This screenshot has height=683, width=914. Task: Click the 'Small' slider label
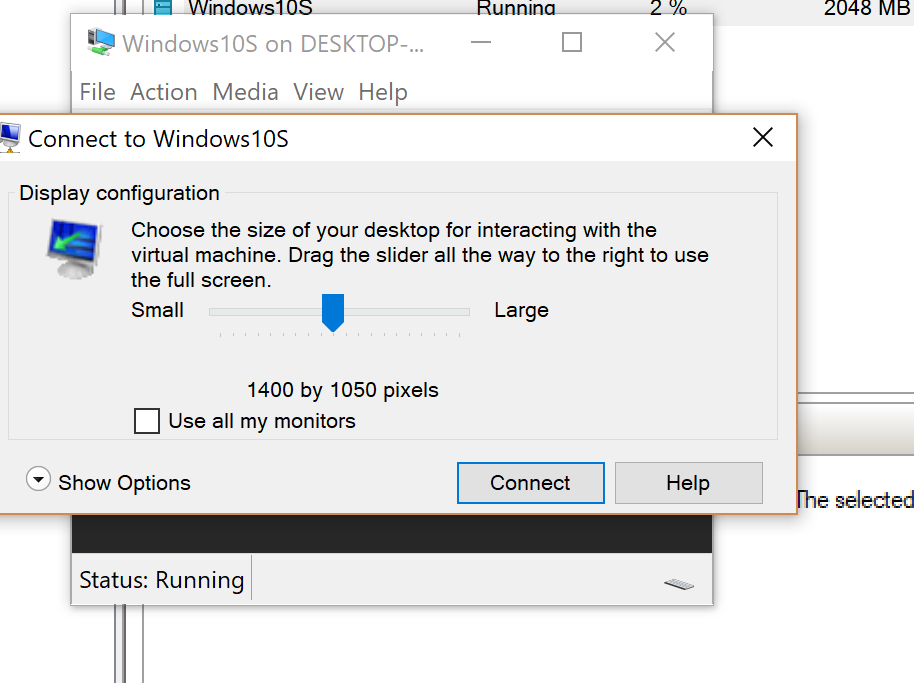pos(157,310)
